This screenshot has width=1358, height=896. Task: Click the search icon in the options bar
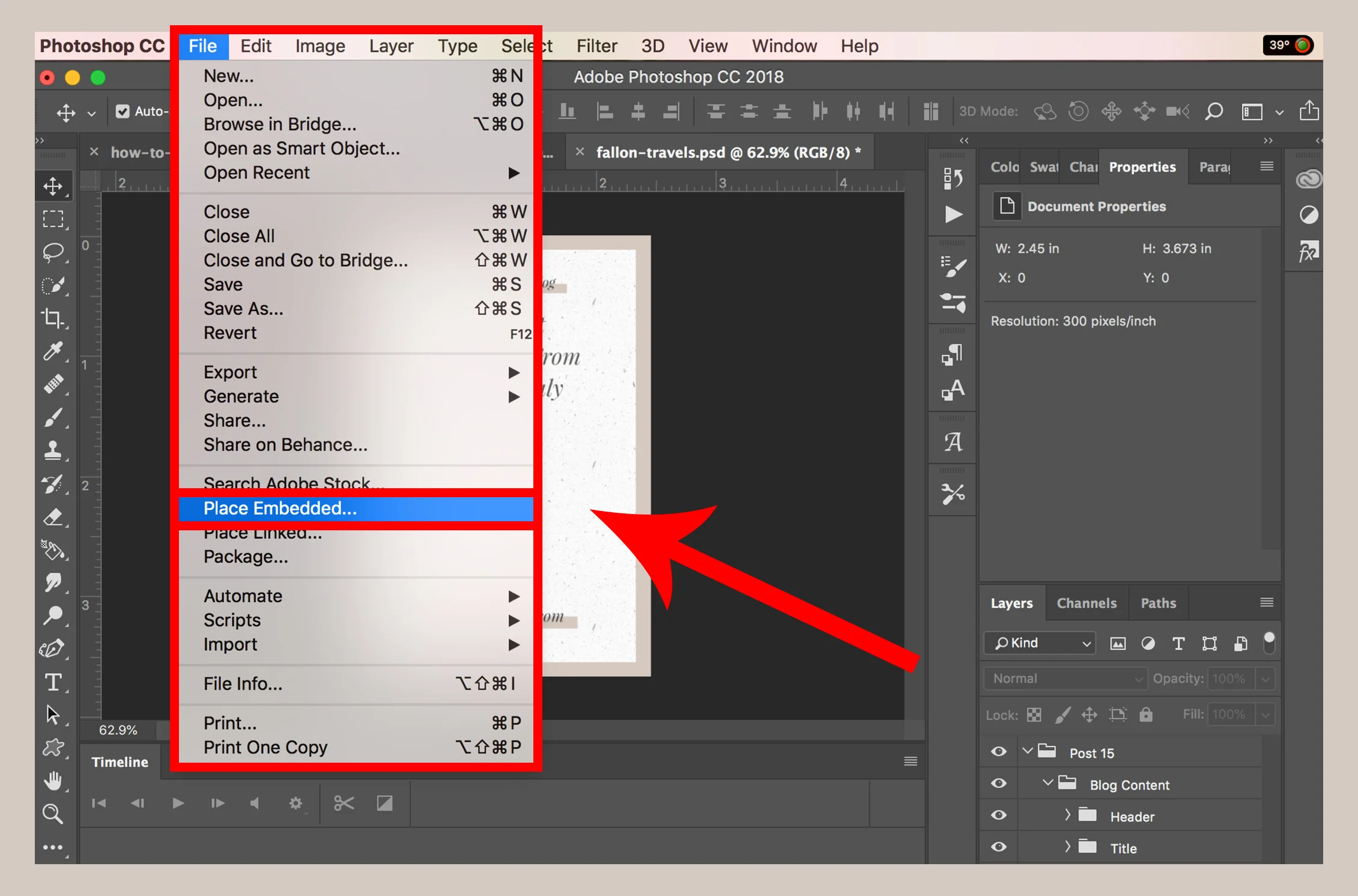click(1213, 111)
